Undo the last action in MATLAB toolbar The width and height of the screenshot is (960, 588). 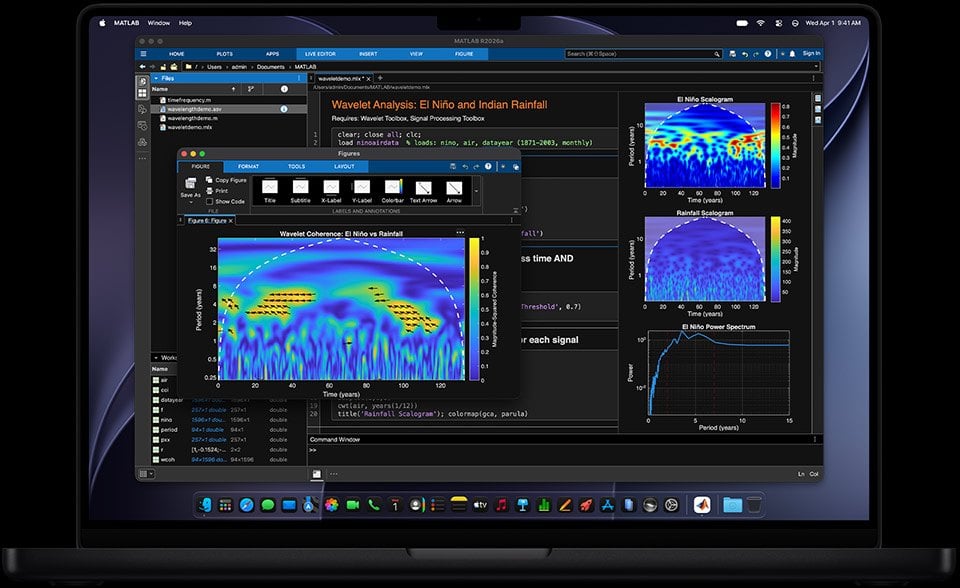(744, 54)
